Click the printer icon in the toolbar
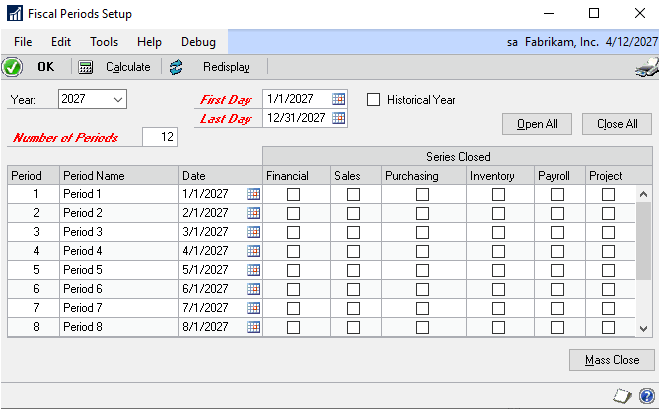The width and height of the screenshot is (660, 410). (x=647, y=67)
